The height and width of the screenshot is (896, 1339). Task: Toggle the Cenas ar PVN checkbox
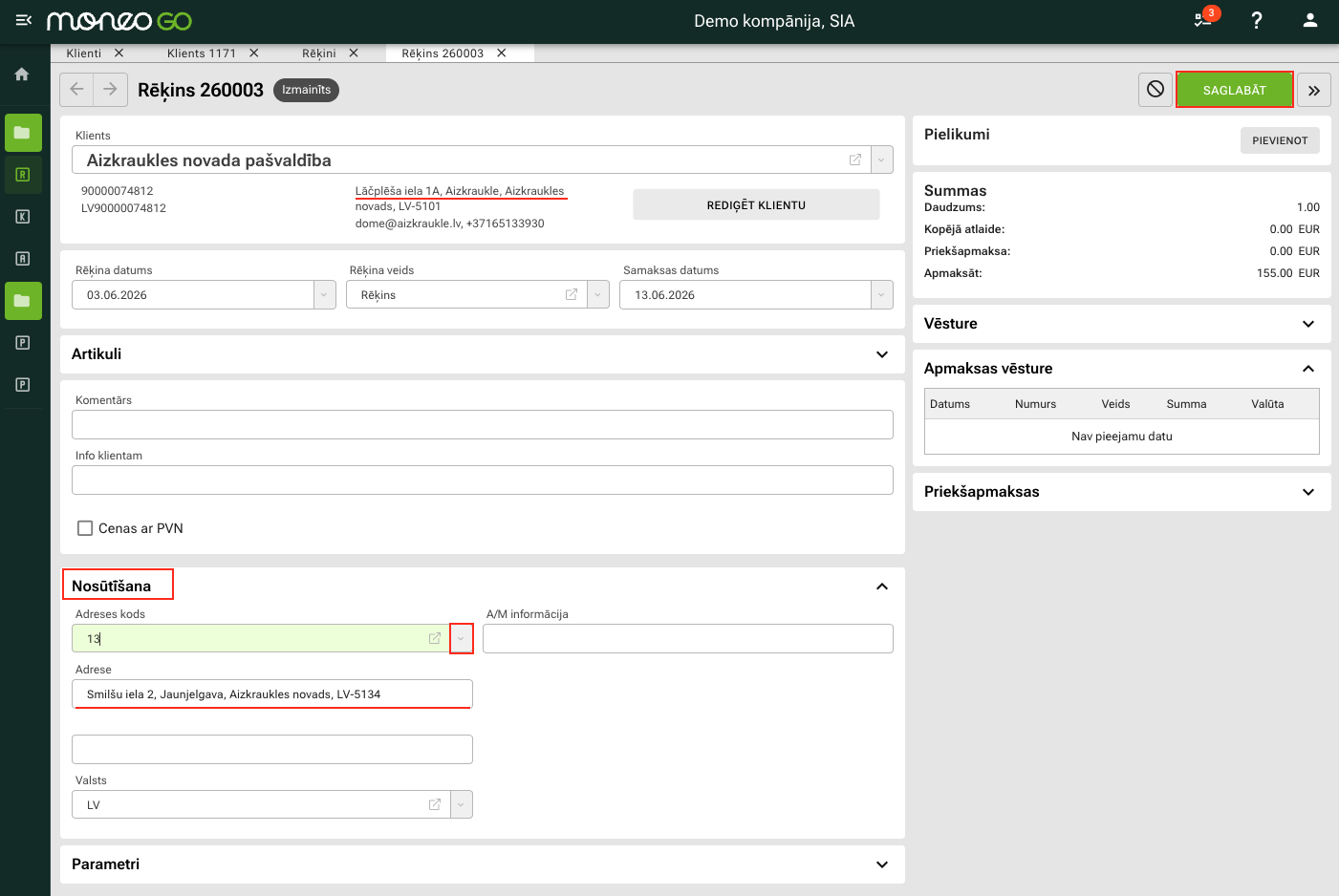85,528
